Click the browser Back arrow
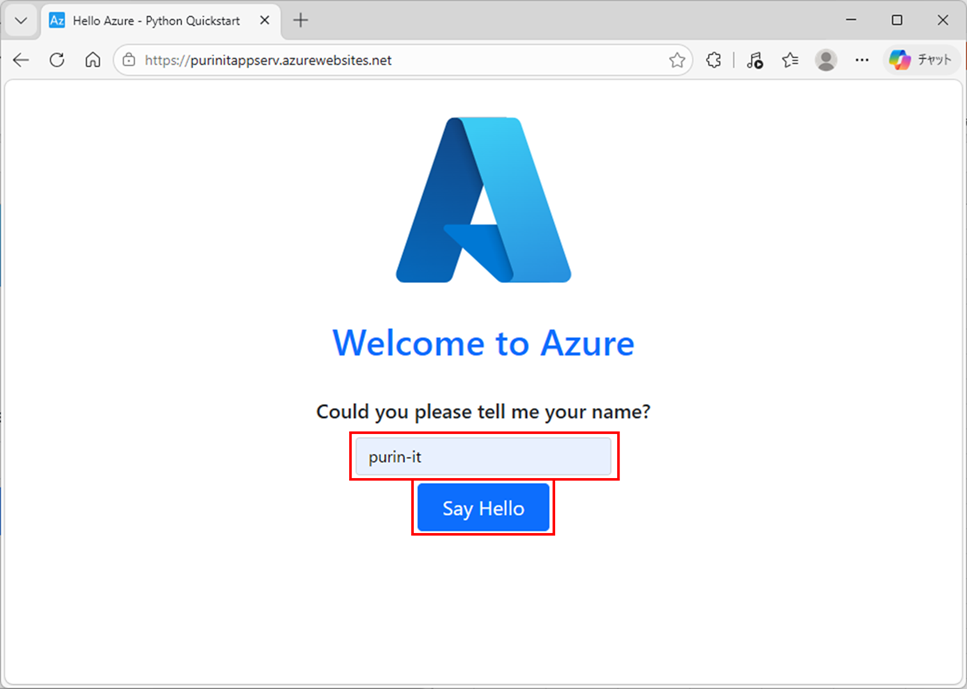This screenshot has width=967, height=689. (x=21, y=60)
